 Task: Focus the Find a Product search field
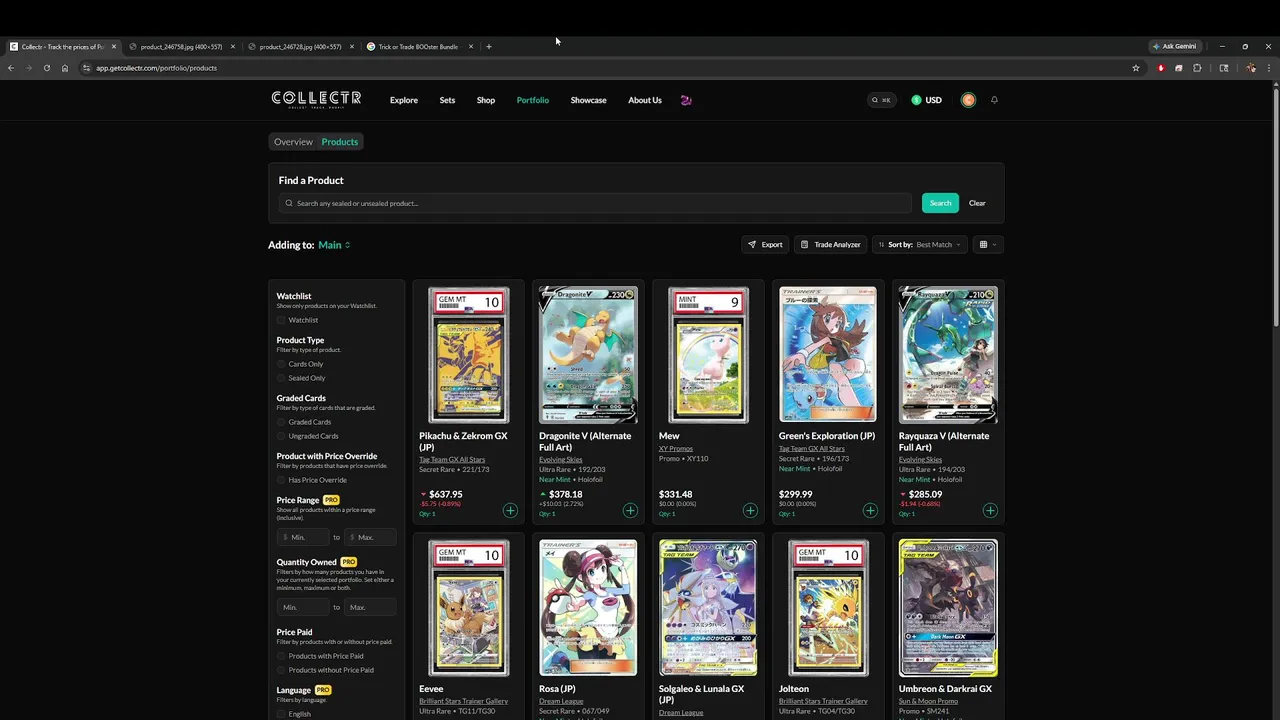596,203
